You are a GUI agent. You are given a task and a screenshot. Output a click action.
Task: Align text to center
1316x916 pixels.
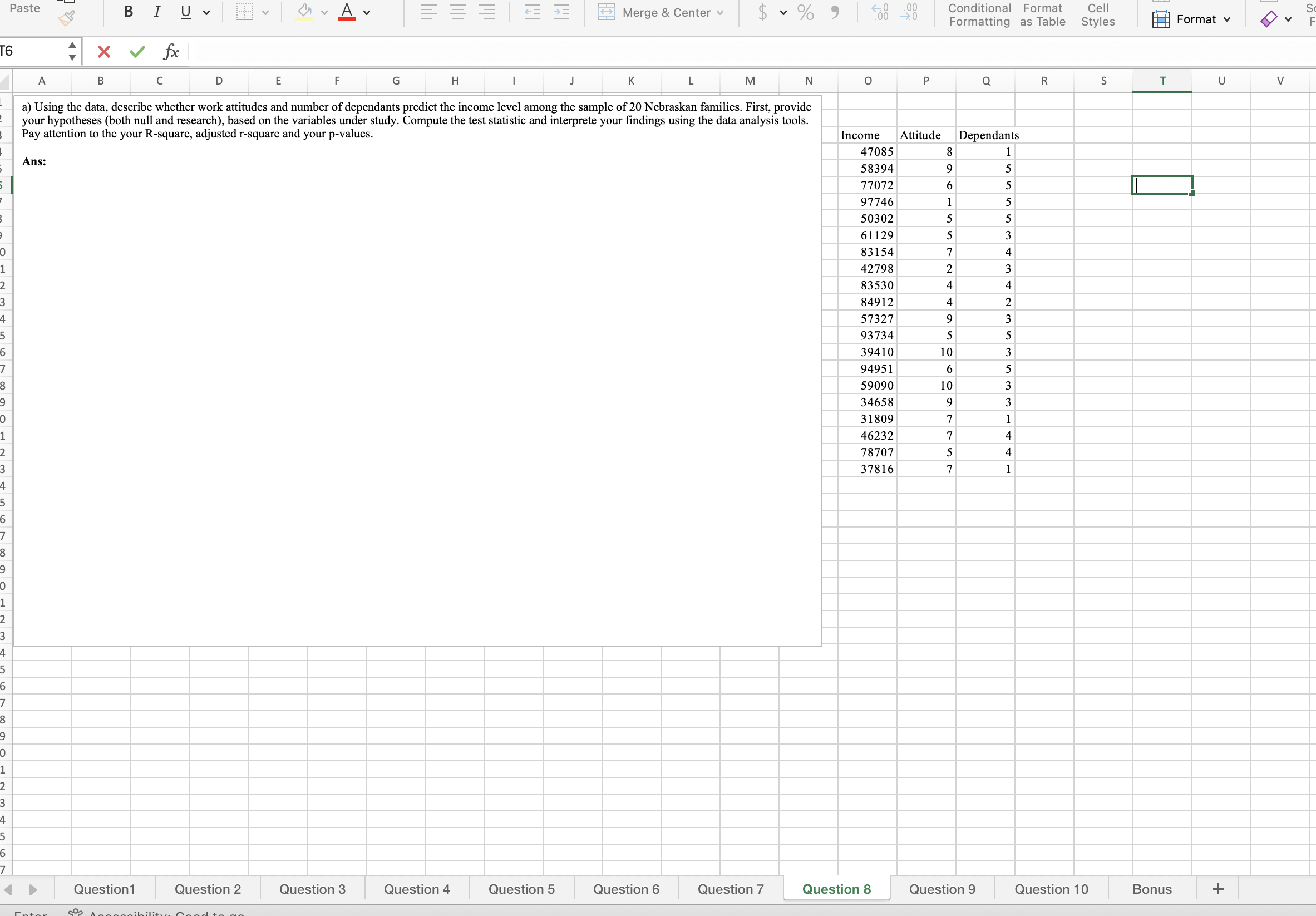click(457, 12)
